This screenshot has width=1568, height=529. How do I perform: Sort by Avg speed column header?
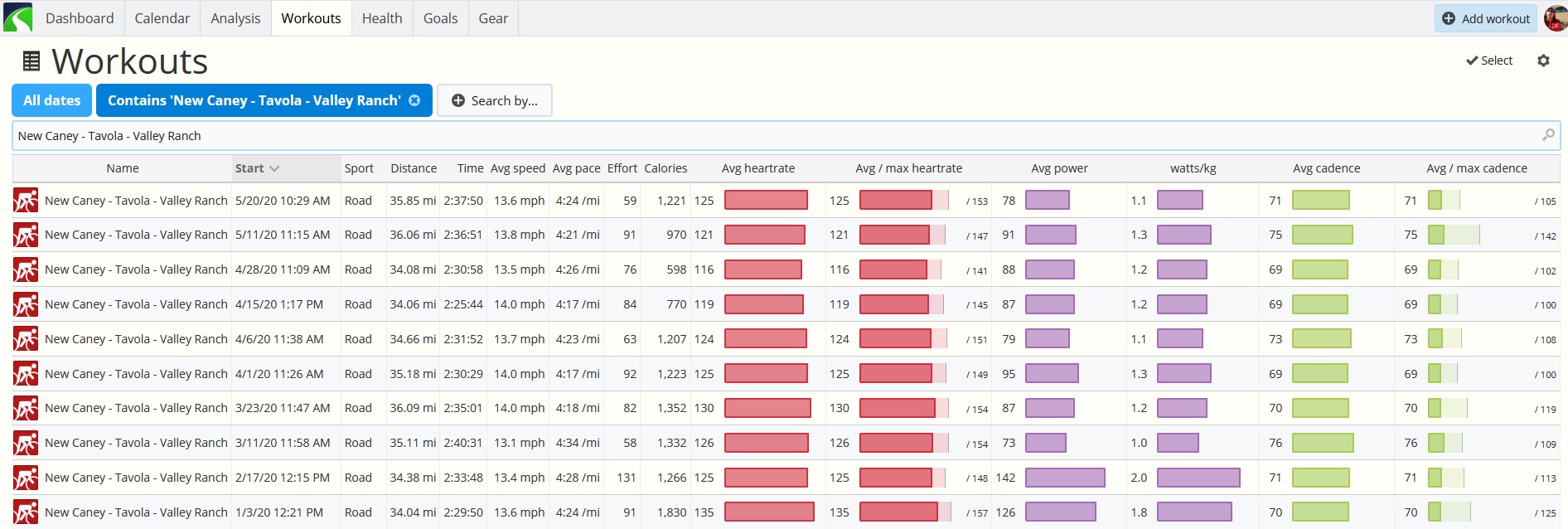point(518,168)
